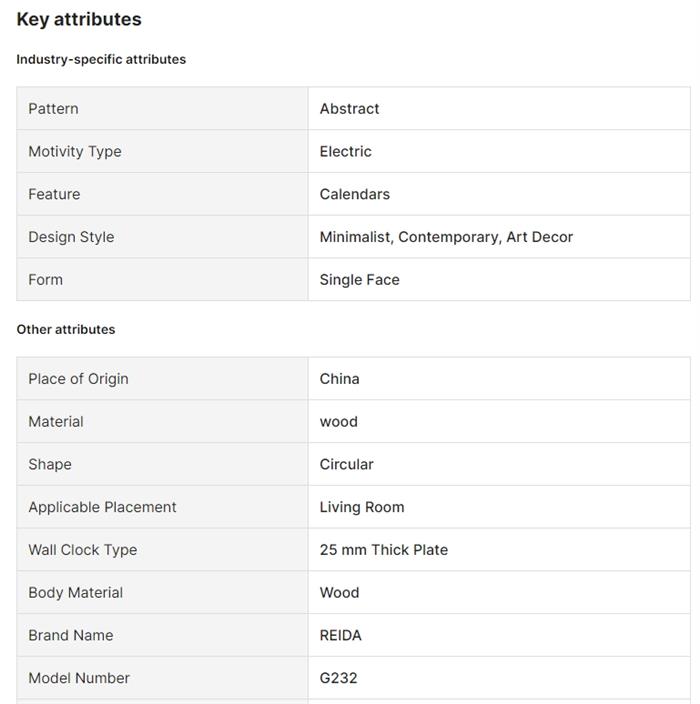Select the Applicable Placement label
Image resolution: width=700 pixels, height=704 pixels.
pyautogui.click(x=102, y=507)
